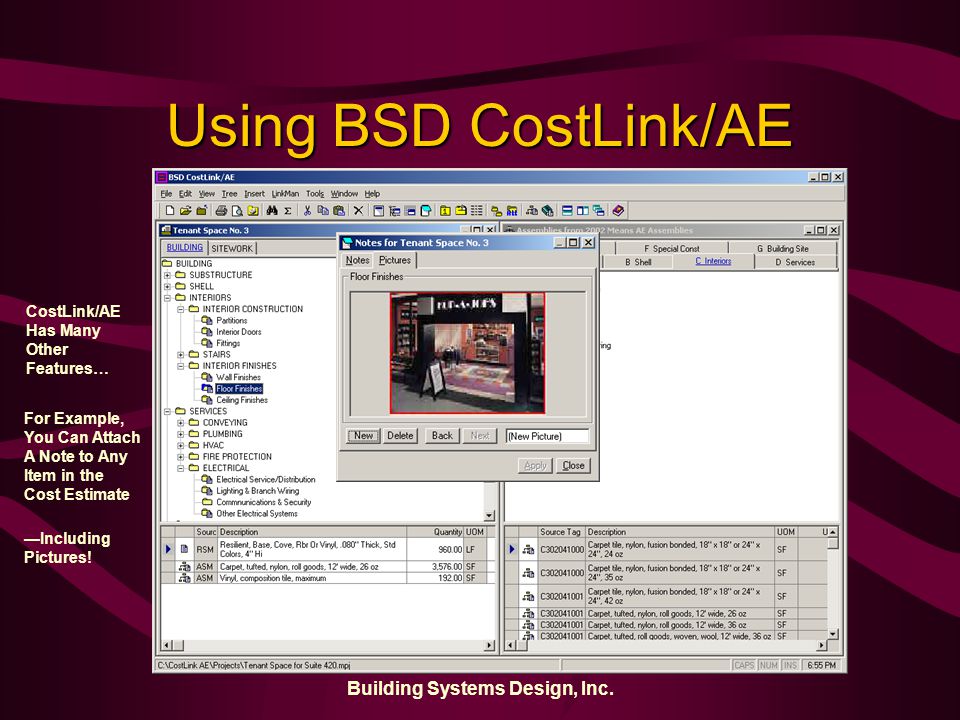
Task: Collapse the INTERIOR FINISHES node
Action: coord(181,366)
